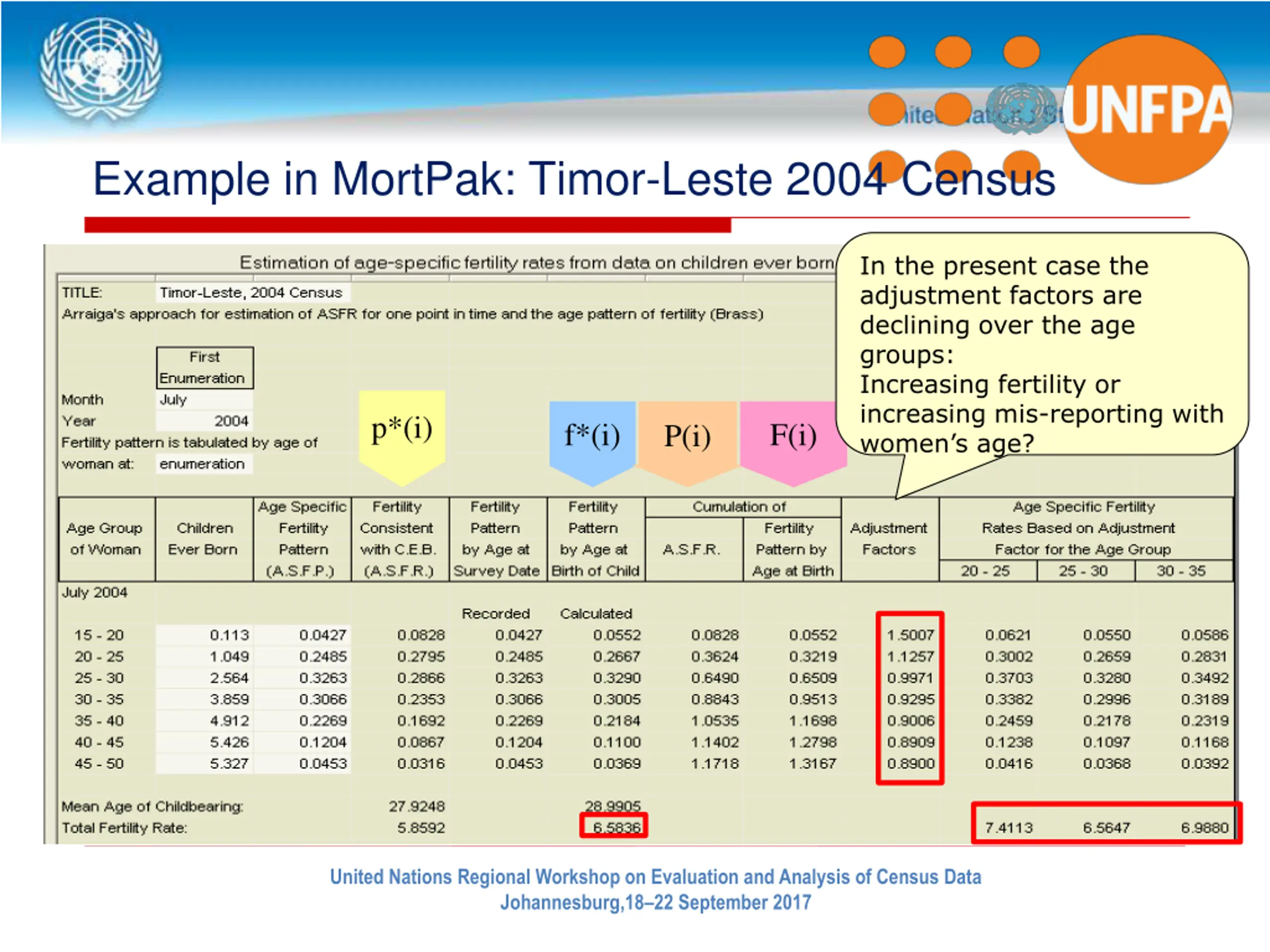Click adjustment factor 0.8909
Image resolution: width=1270 pixels, height=952 pixels.
(x=911, y=743)
